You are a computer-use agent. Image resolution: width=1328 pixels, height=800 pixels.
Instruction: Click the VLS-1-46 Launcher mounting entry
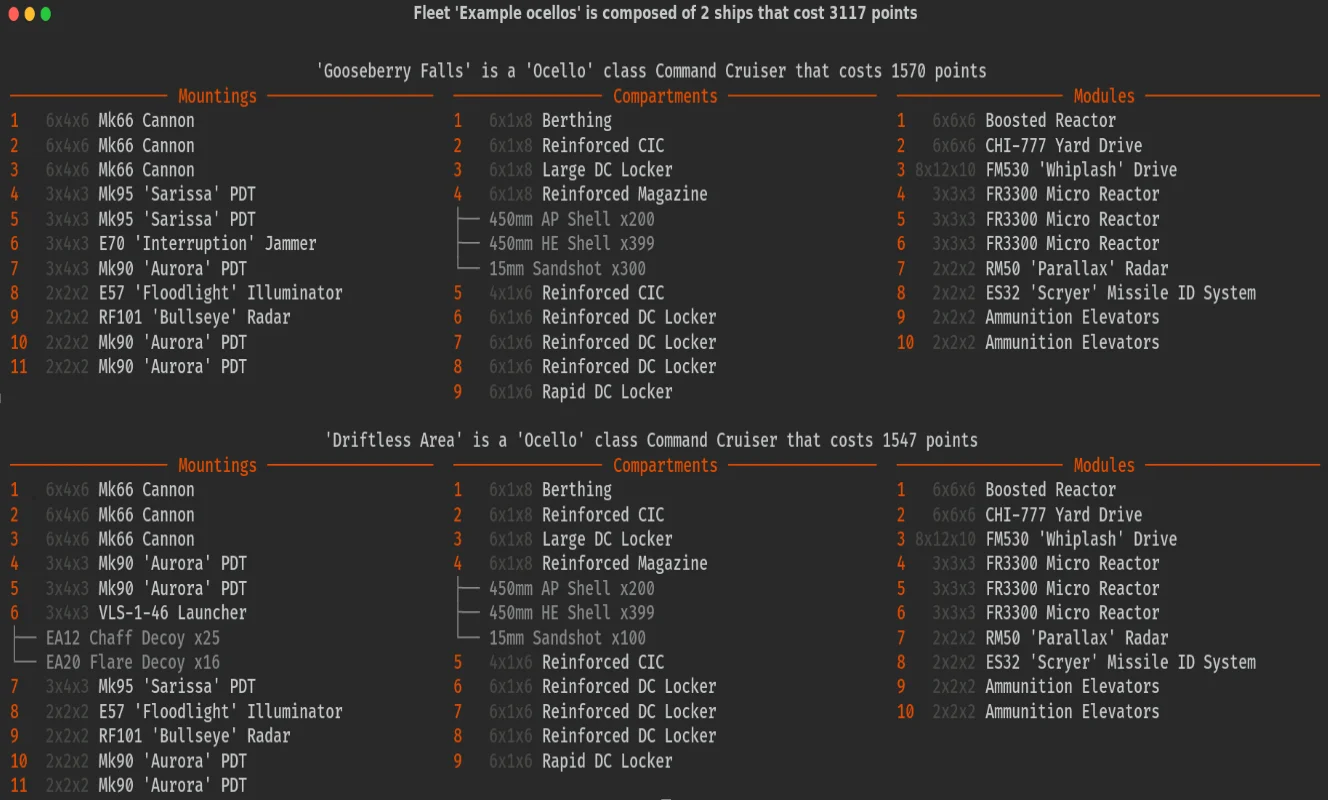(172, 612)
